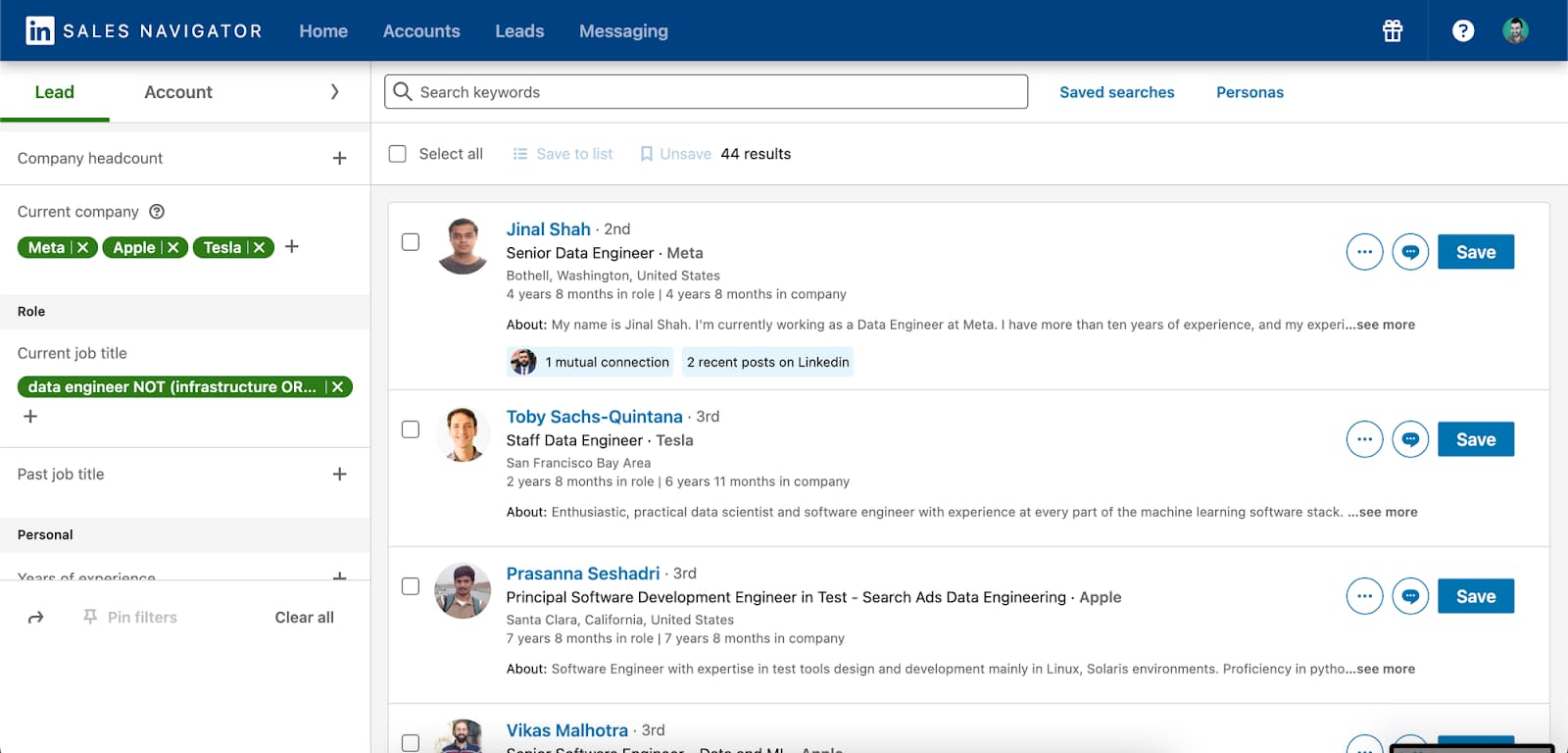Open Vikas Malhotra's profile name link
1568x753 pixels.
(566, 729)
